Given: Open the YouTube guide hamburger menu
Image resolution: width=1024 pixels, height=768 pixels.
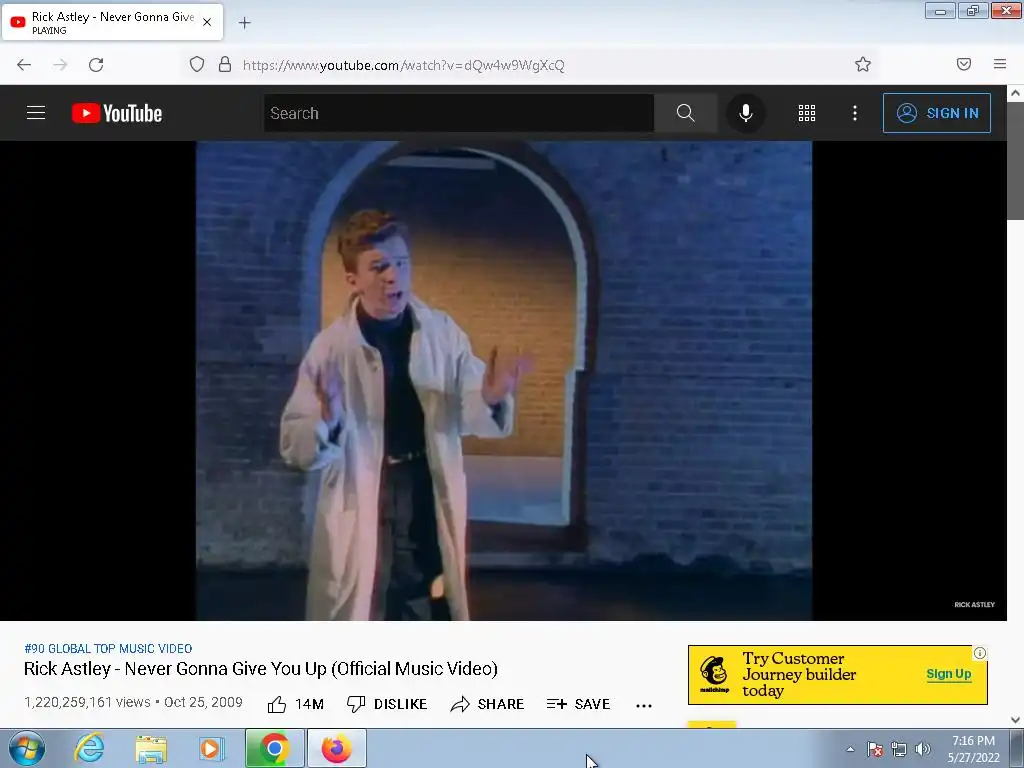Looking at the screenshot, I should pos(36,113).
